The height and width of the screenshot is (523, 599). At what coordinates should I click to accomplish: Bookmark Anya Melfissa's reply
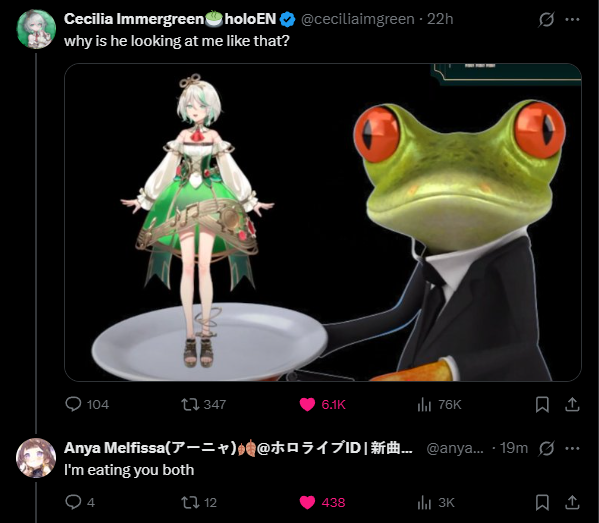[542, 502]
